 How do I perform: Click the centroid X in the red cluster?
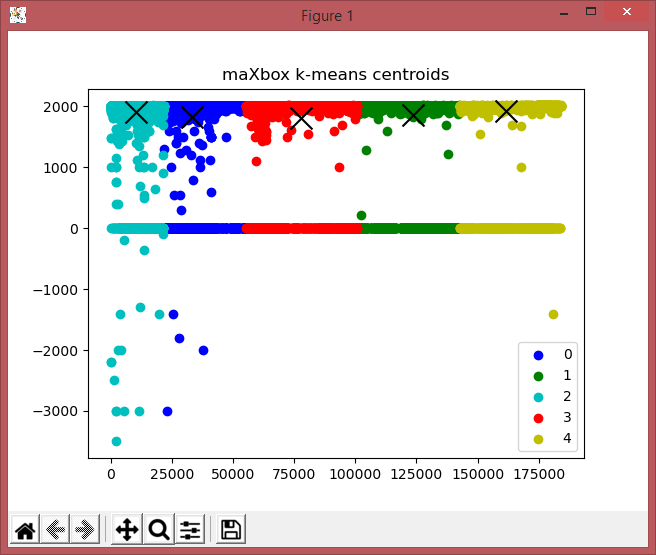tap(301, 118)
